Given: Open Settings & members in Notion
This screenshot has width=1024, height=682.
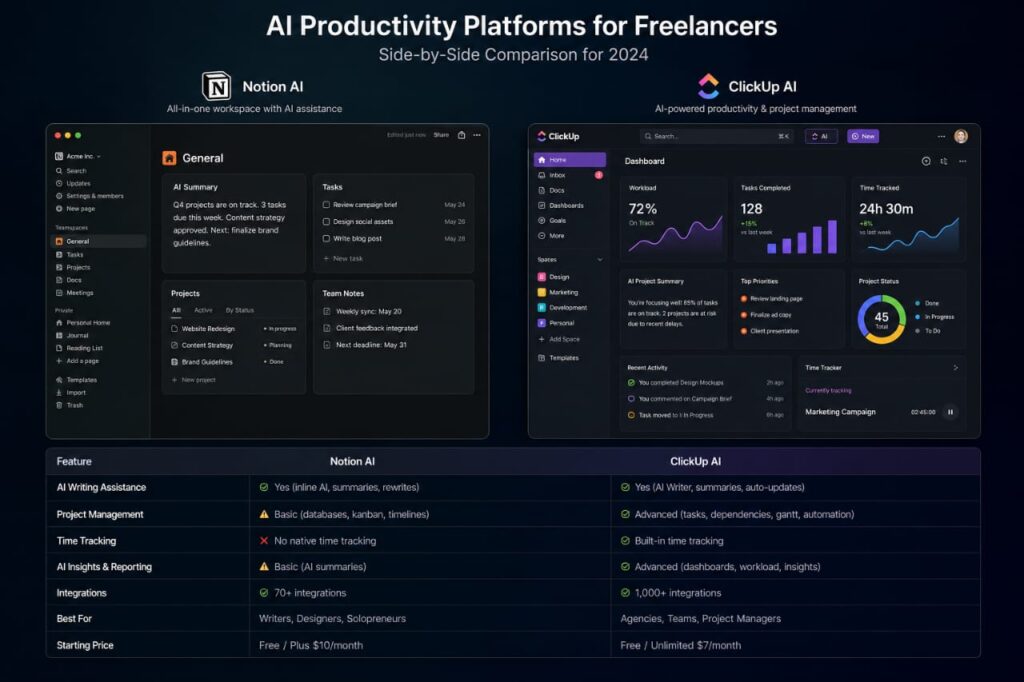Looking at the screenshot, I should [x=89, y=196].
